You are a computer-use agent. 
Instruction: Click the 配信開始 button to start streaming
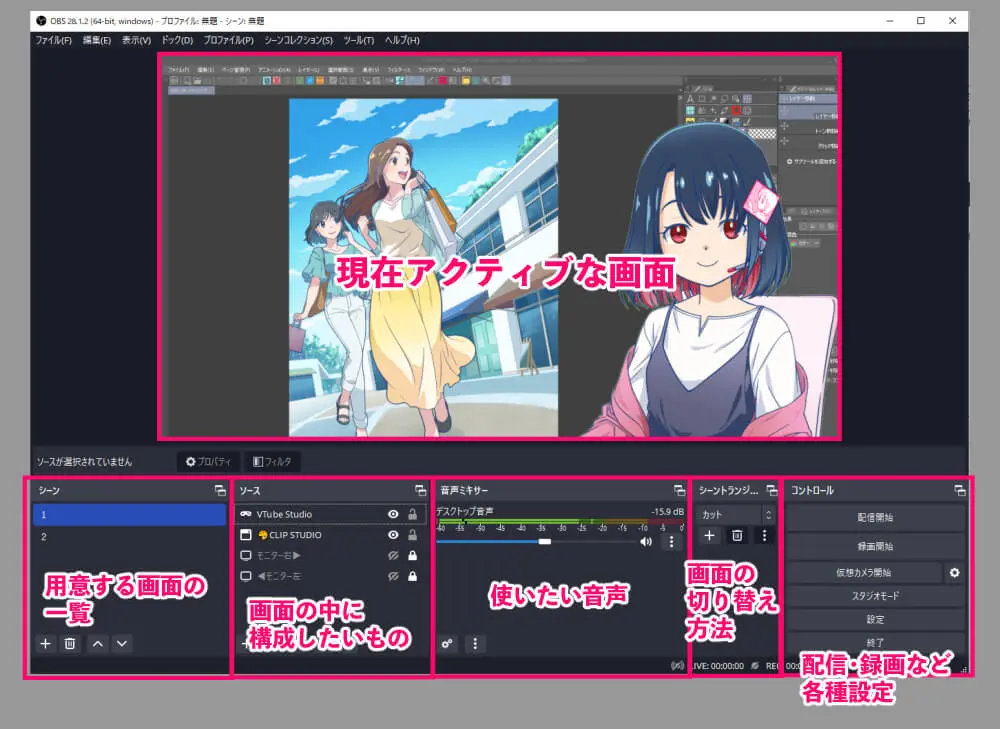[x=875, y=517]
